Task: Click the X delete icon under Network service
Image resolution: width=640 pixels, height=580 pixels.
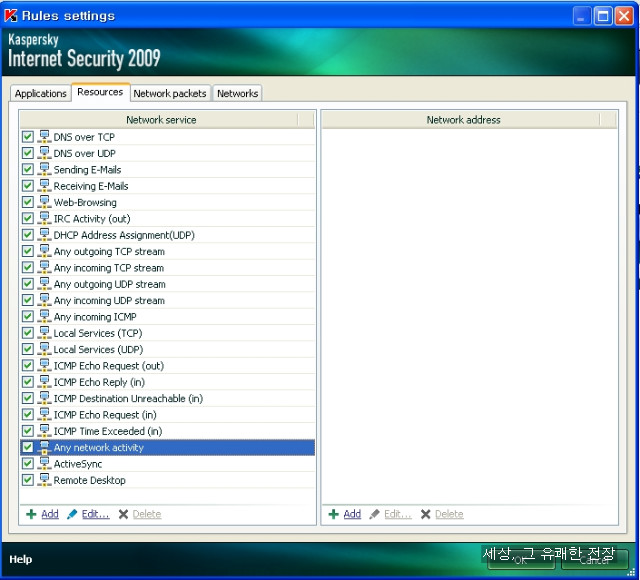Action: pyautogui.click(x=123, y=514)
